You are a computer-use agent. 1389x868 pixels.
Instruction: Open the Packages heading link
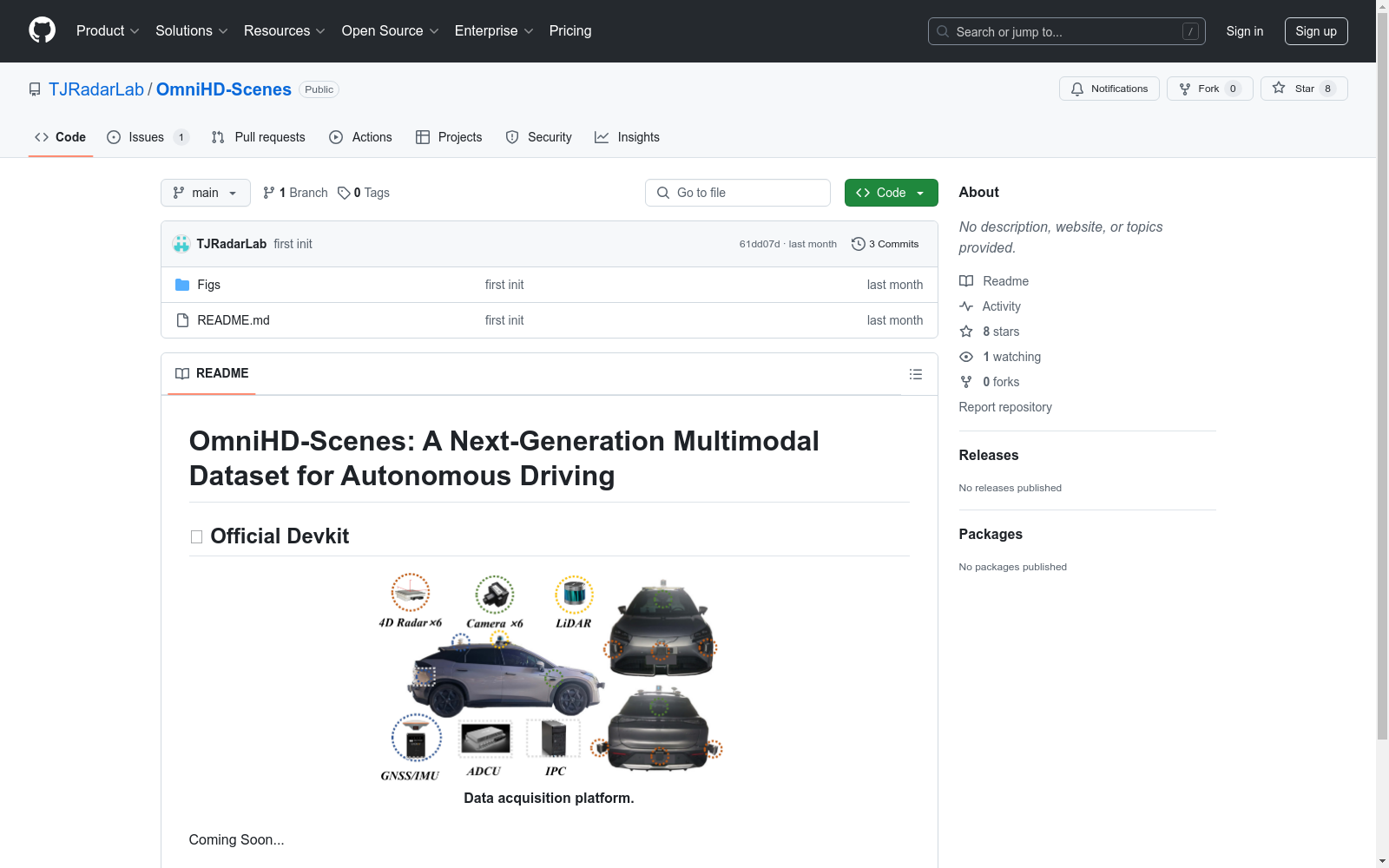pos(991,534)
